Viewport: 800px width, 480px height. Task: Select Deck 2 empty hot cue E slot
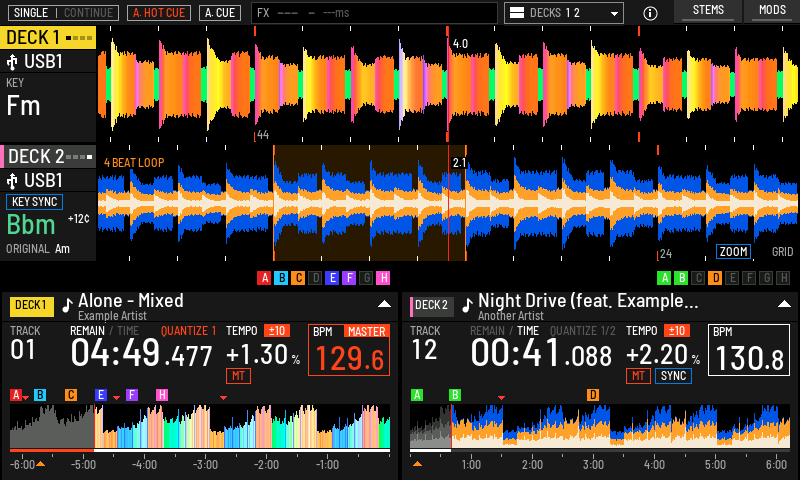(x=732, y=278)
